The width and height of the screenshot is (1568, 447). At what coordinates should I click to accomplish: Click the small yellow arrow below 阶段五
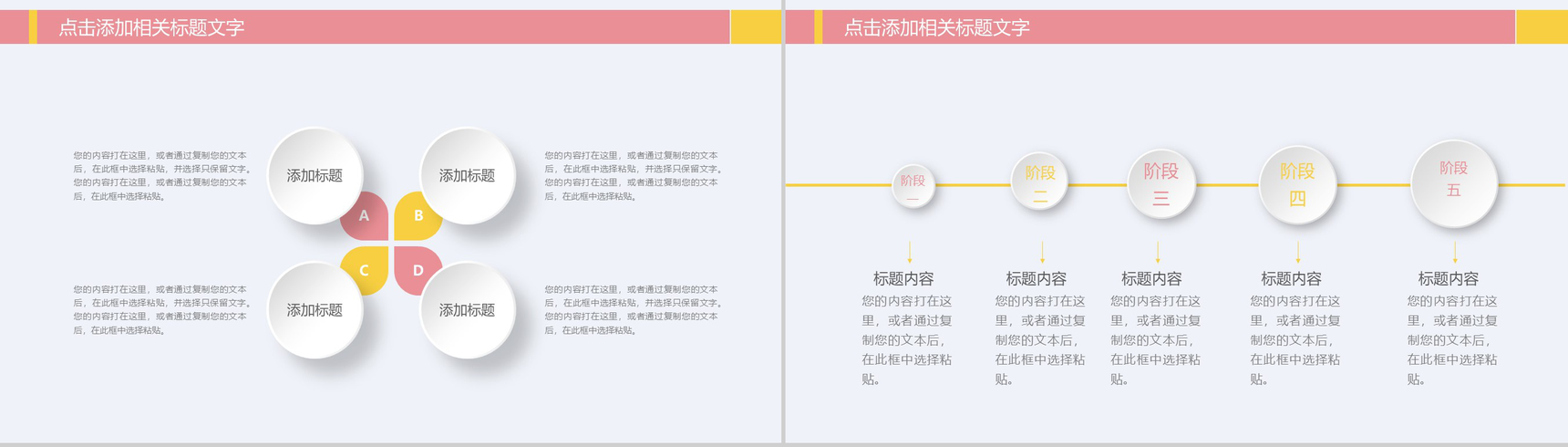1455,252
